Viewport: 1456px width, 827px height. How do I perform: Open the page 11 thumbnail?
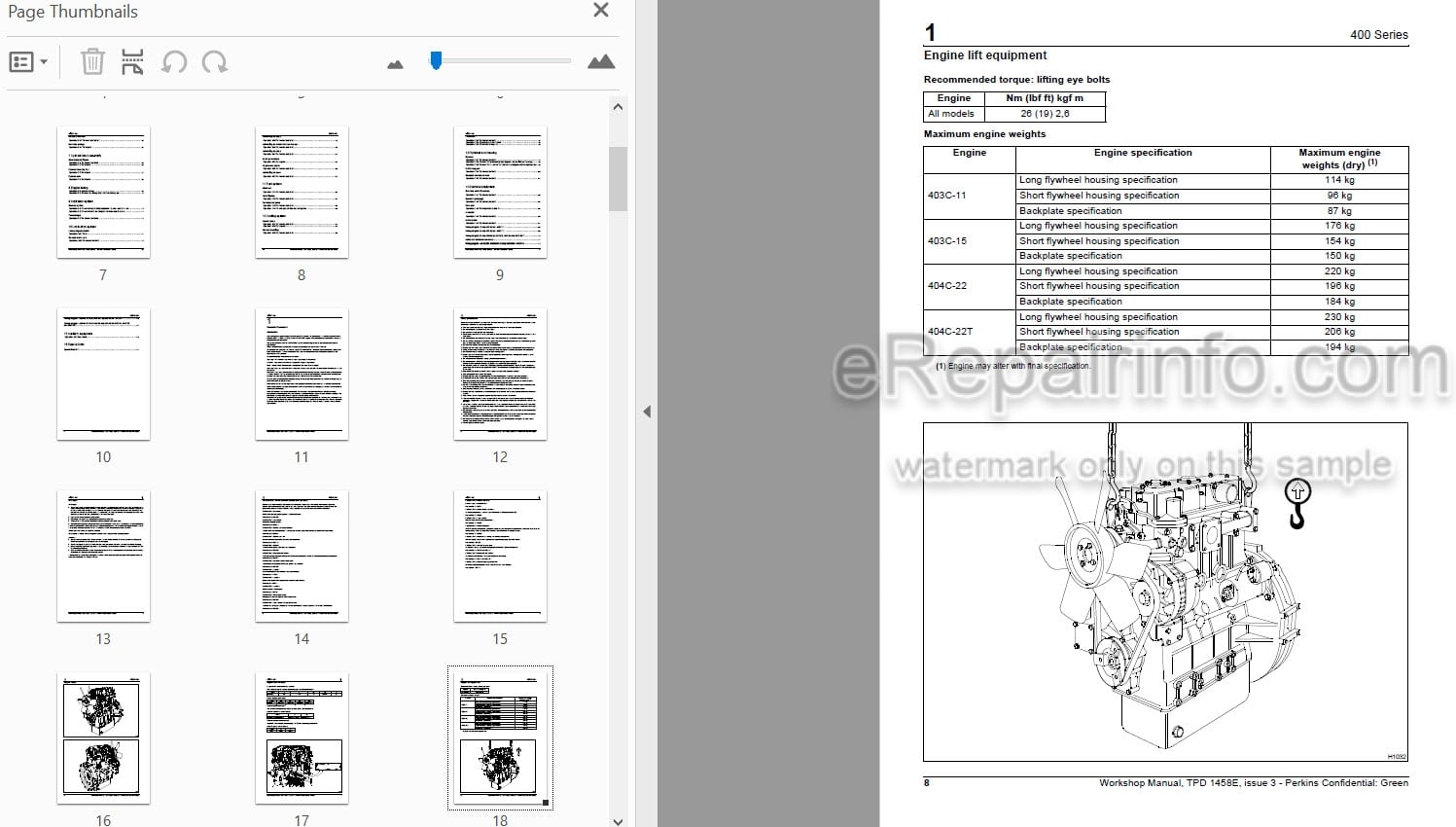point(302,375)
